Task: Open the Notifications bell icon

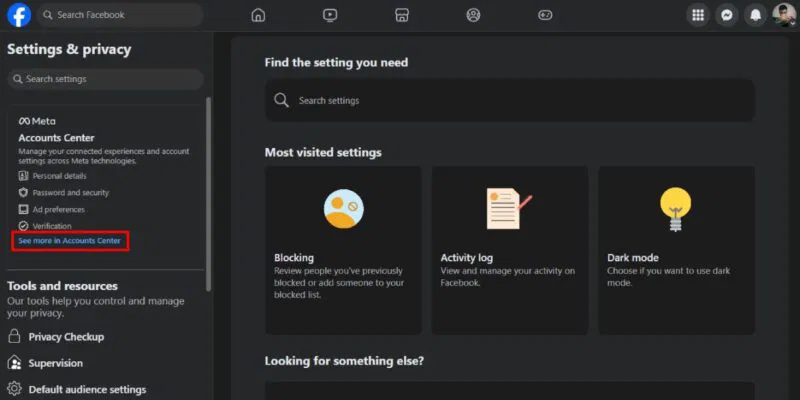Action: [755, 15]
